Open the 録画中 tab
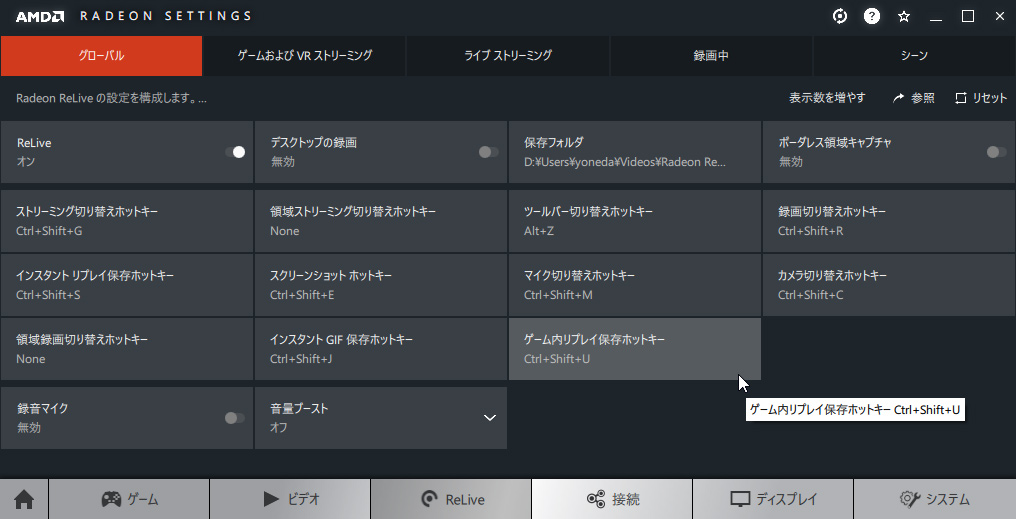Viewport: 1016px width, 519px height. coord(711,56)
